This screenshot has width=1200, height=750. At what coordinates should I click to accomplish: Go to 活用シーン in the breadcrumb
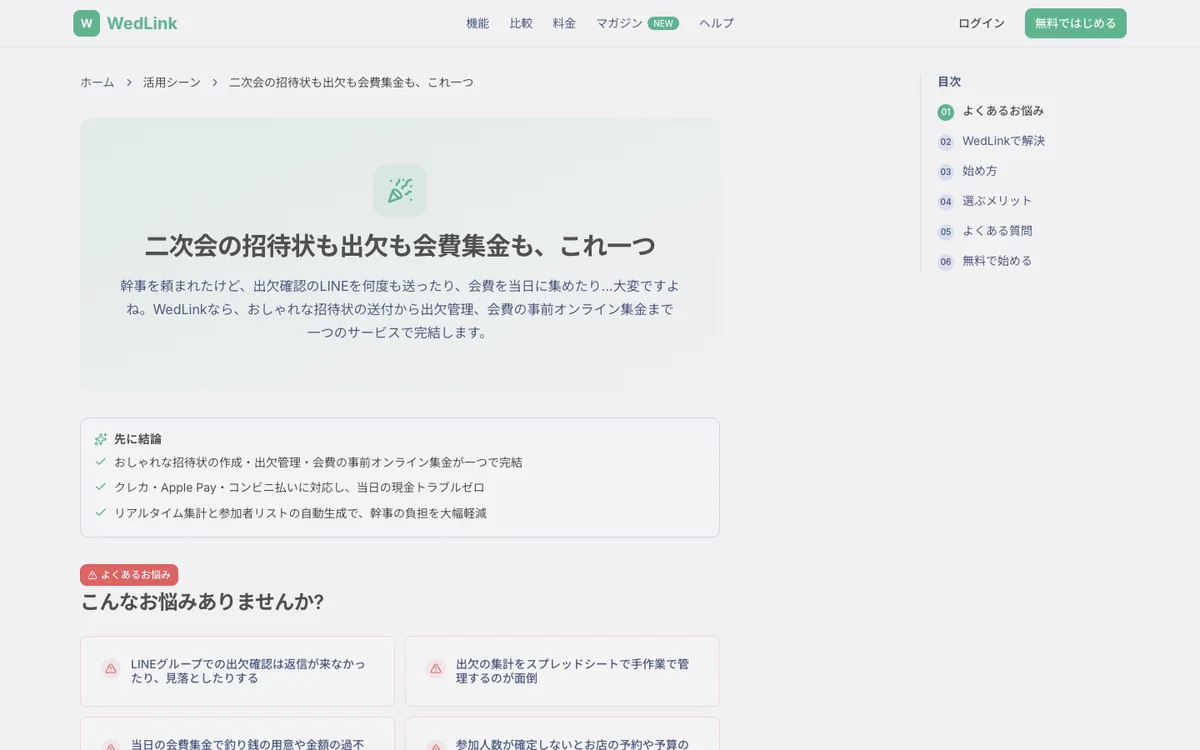point(172,82)
